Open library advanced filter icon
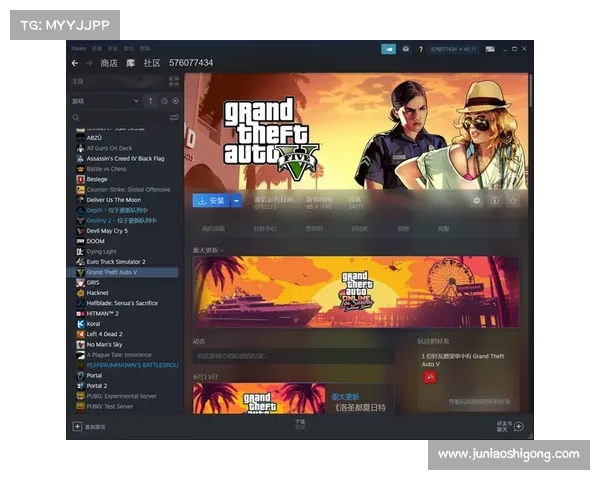Screen dimensions: 600x480 point(174,117)
